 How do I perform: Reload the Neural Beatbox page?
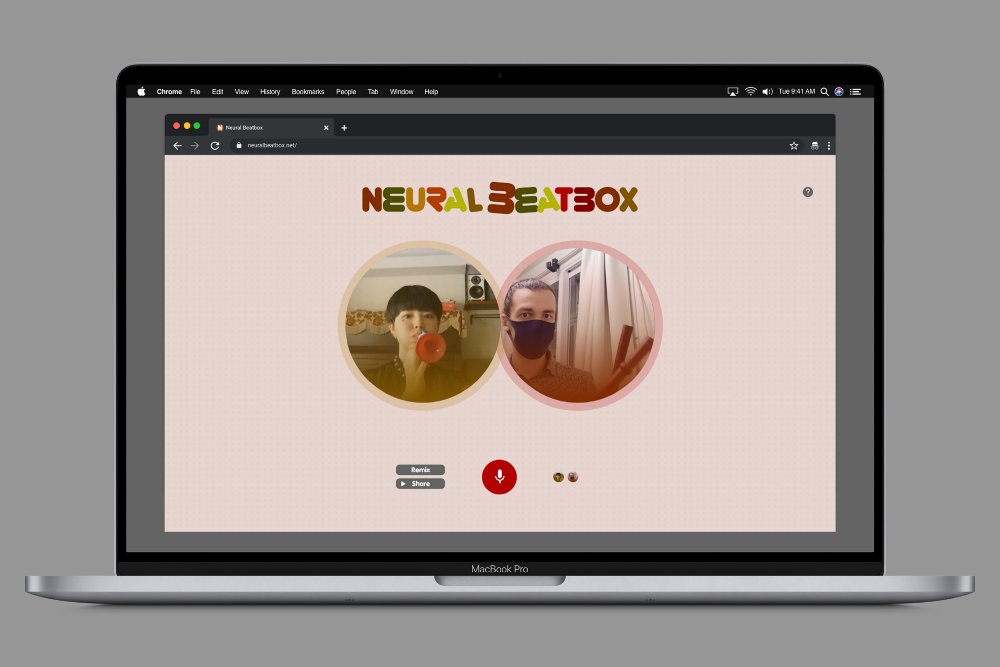215,146
